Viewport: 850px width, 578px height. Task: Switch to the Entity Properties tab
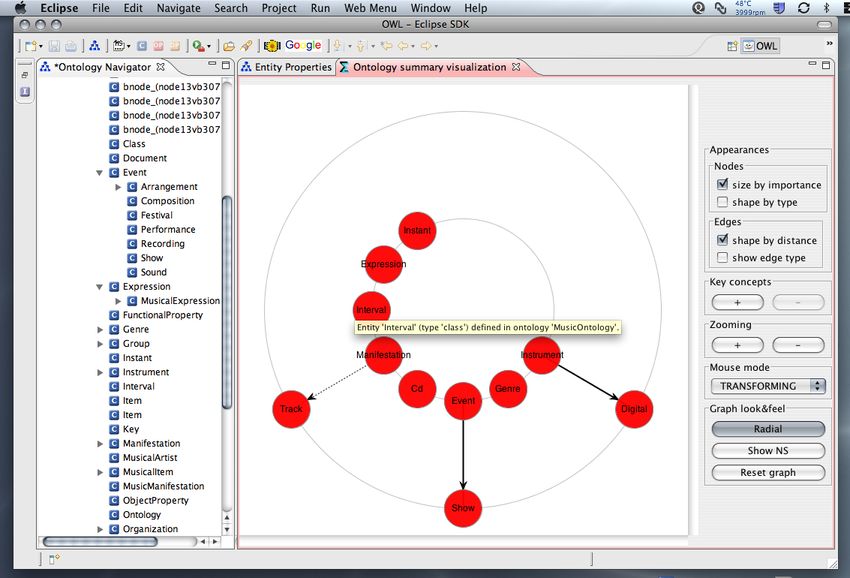pyautogui.click(x=286, y=67)
